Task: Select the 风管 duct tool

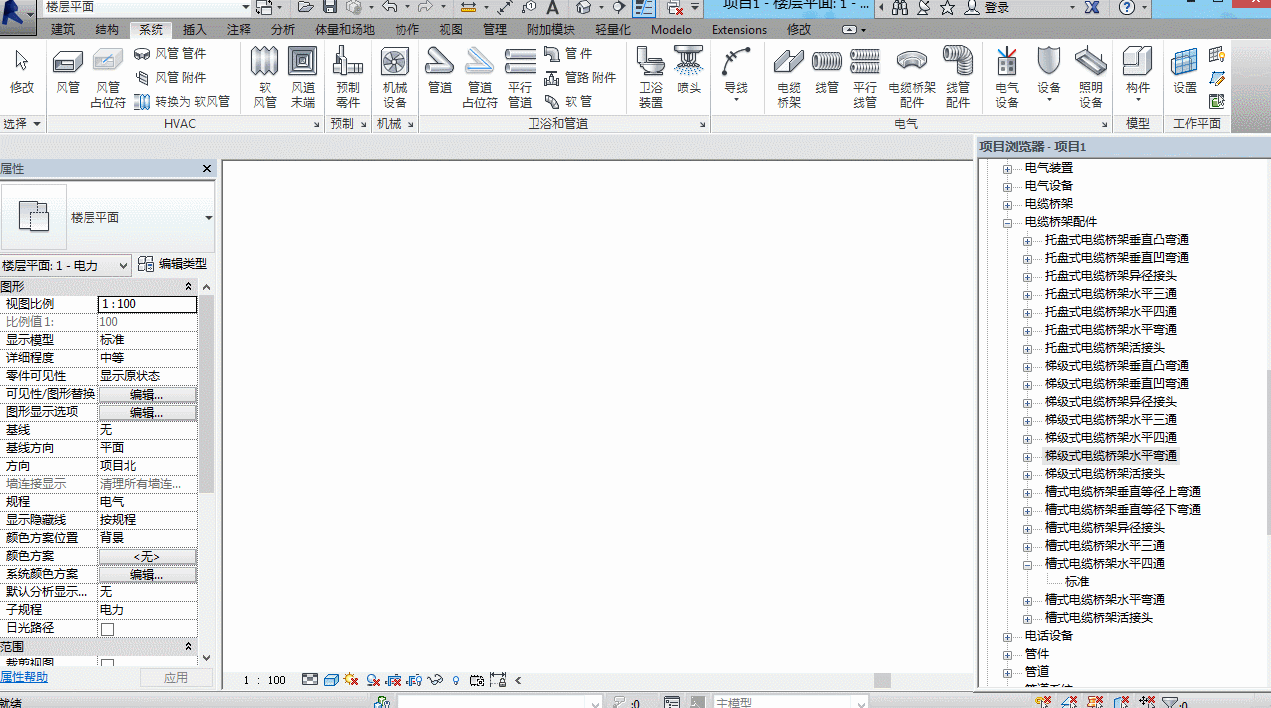Action: pos(68,73)
